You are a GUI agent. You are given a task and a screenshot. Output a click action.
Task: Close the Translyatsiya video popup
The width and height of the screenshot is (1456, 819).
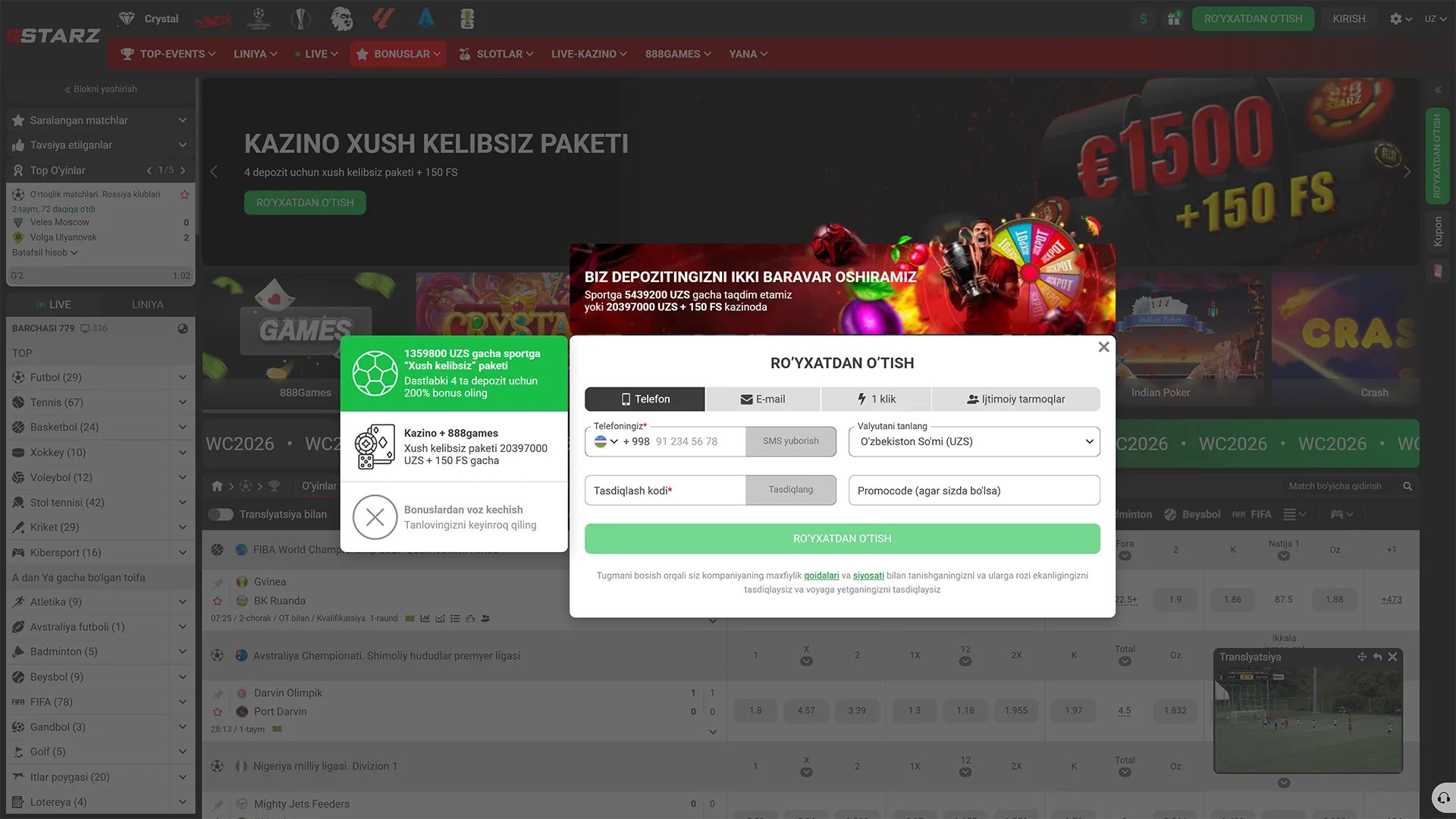point(1392,657)
